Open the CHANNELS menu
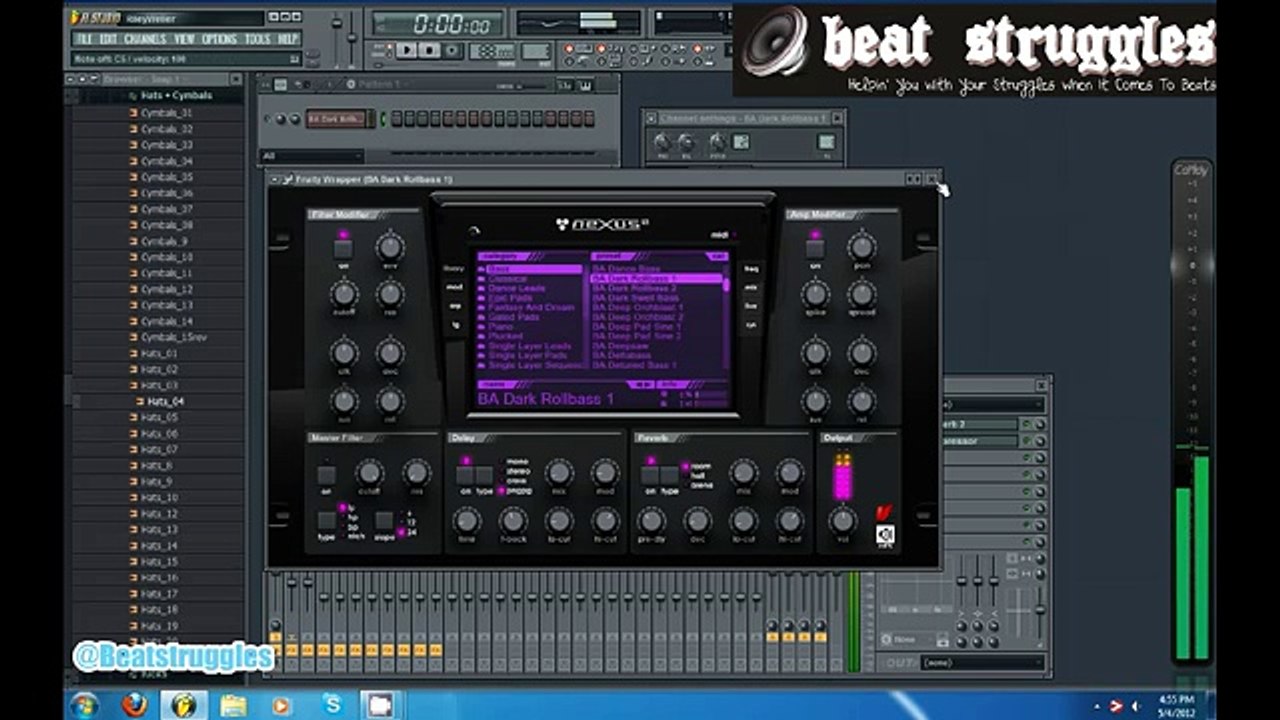Viewport: 1280px width, 720px height. click(x=146, y=39)
